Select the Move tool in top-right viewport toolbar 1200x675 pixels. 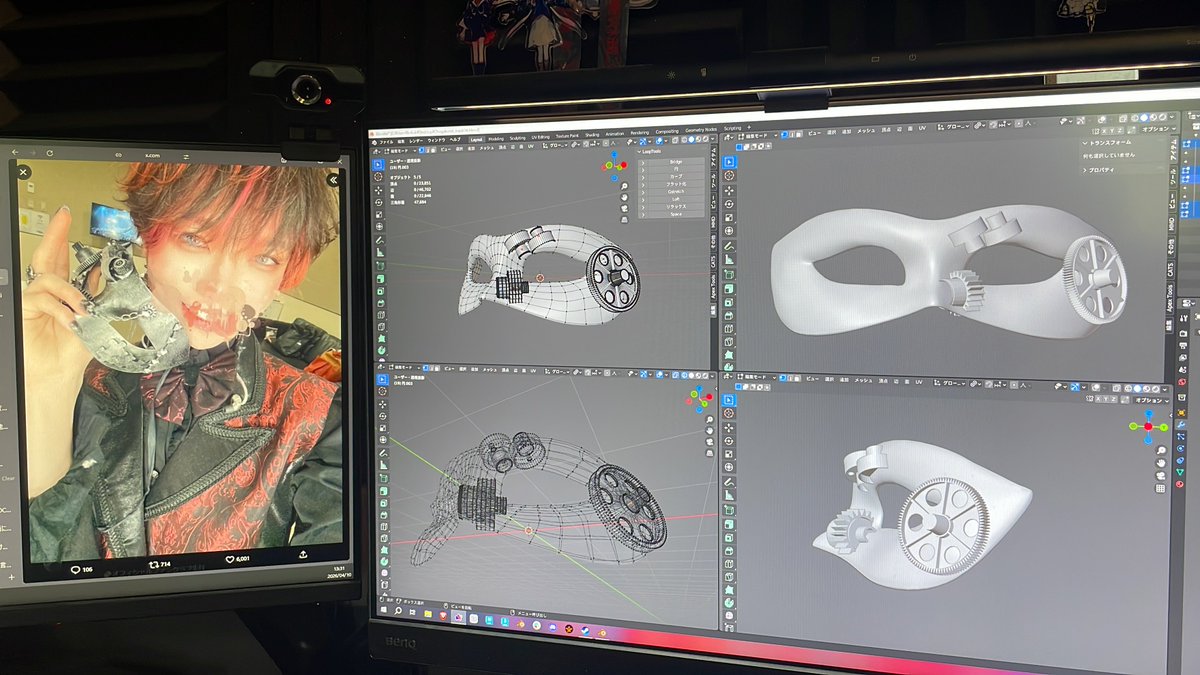point(729,191)
